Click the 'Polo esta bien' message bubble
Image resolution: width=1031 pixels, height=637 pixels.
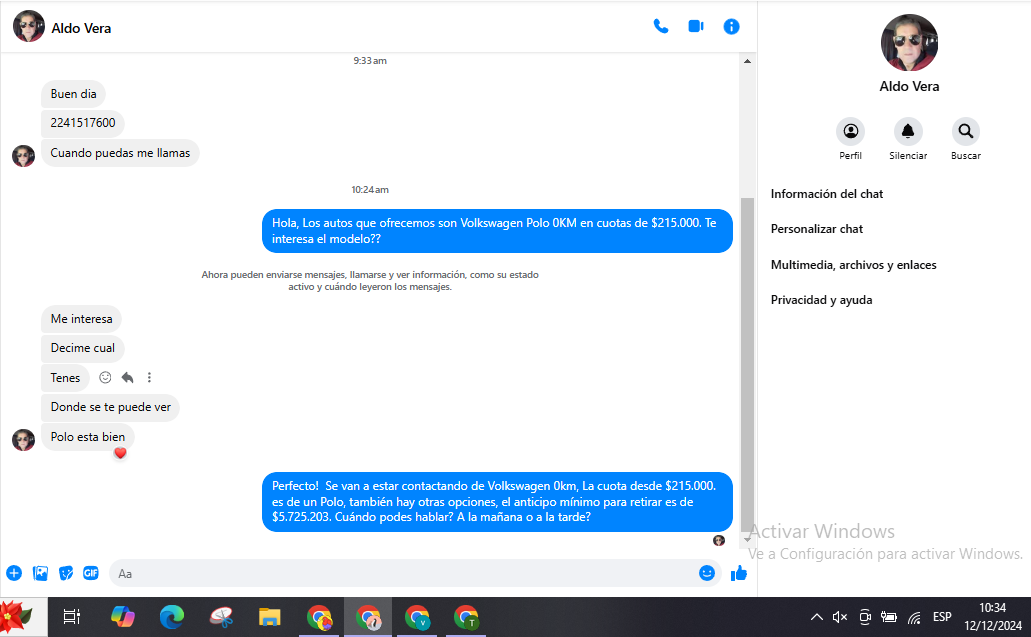point(88,437)
